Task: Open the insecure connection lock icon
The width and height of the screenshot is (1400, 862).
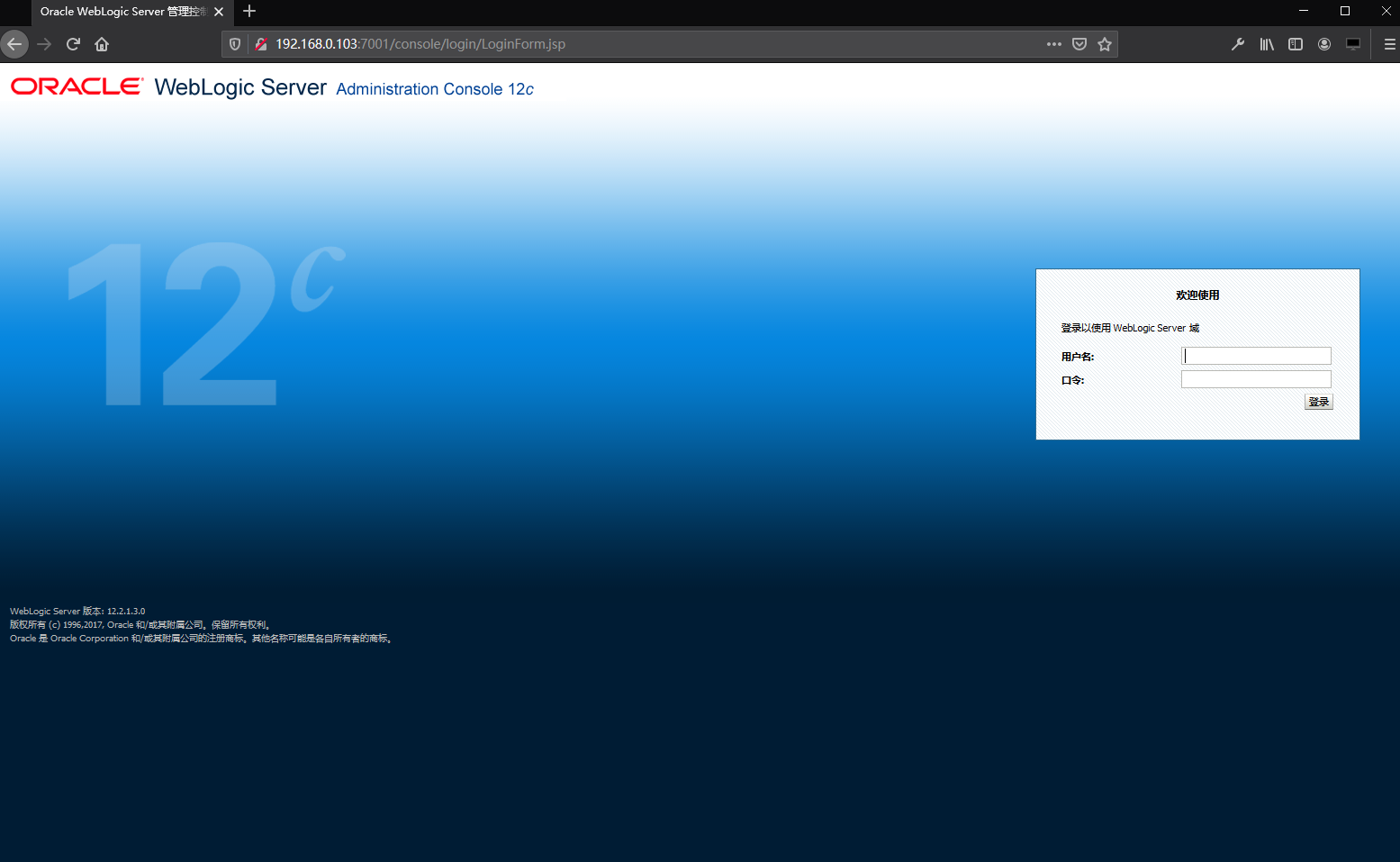Action: point(261,44)
